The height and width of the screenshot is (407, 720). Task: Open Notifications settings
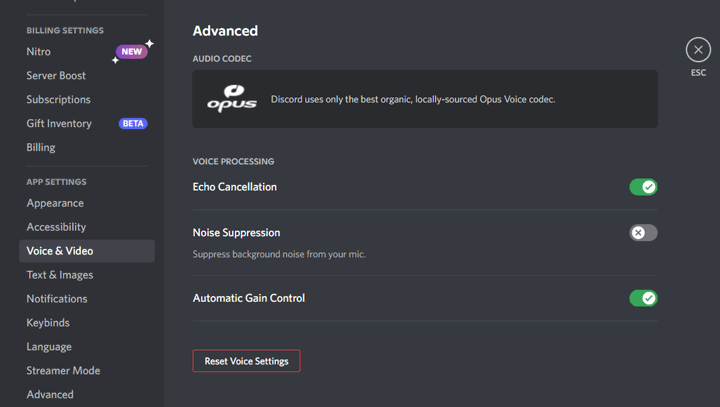click(x=57, y=299)
